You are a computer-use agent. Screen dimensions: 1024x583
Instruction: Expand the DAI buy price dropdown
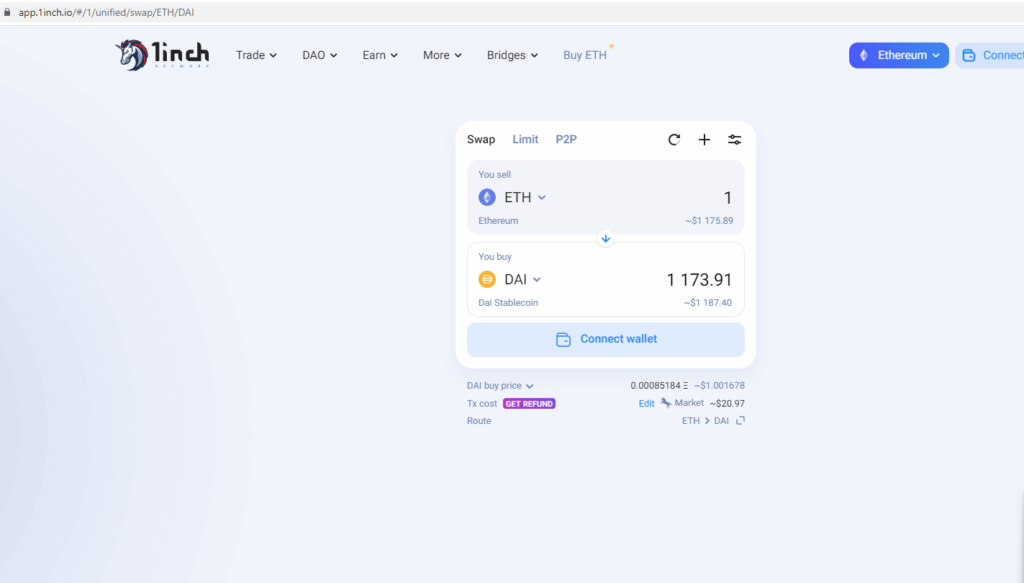[x=500, y=386]
